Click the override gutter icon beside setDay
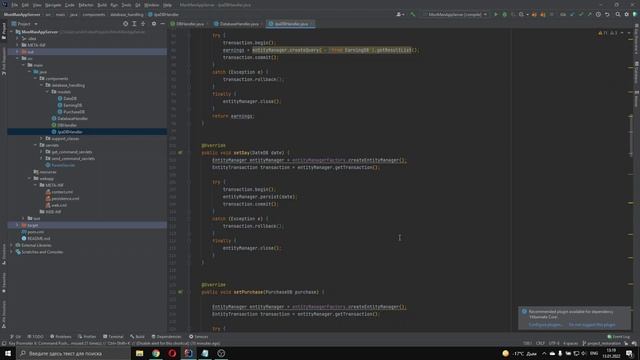The width and height of the screenshot is (640, 360). tap(180, 153)
